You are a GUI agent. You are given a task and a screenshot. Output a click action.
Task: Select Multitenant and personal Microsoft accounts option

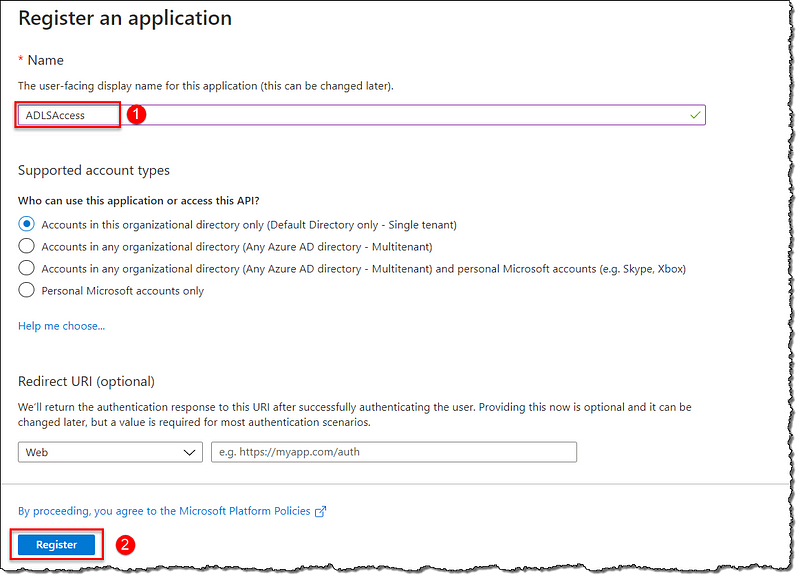coord(26,268)
